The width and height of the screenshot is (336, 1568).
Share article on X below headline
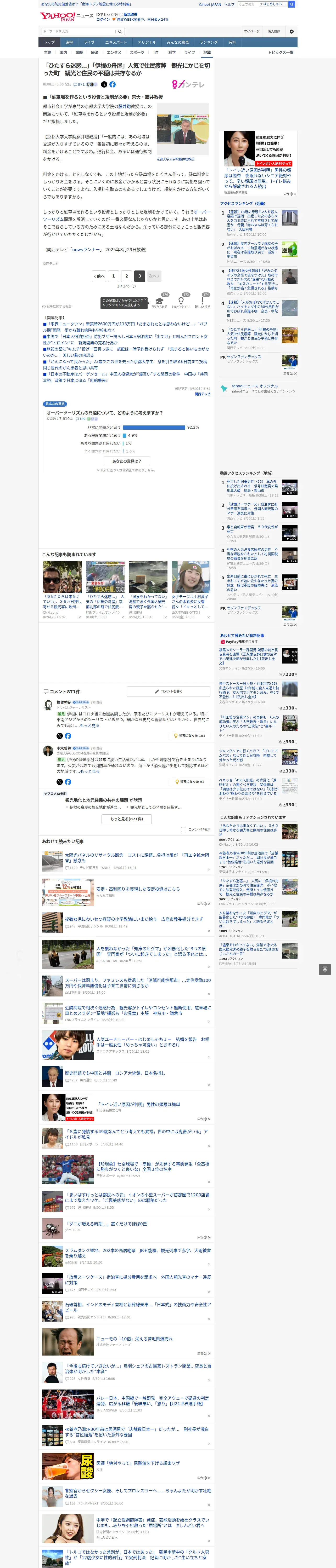(104, 85)
